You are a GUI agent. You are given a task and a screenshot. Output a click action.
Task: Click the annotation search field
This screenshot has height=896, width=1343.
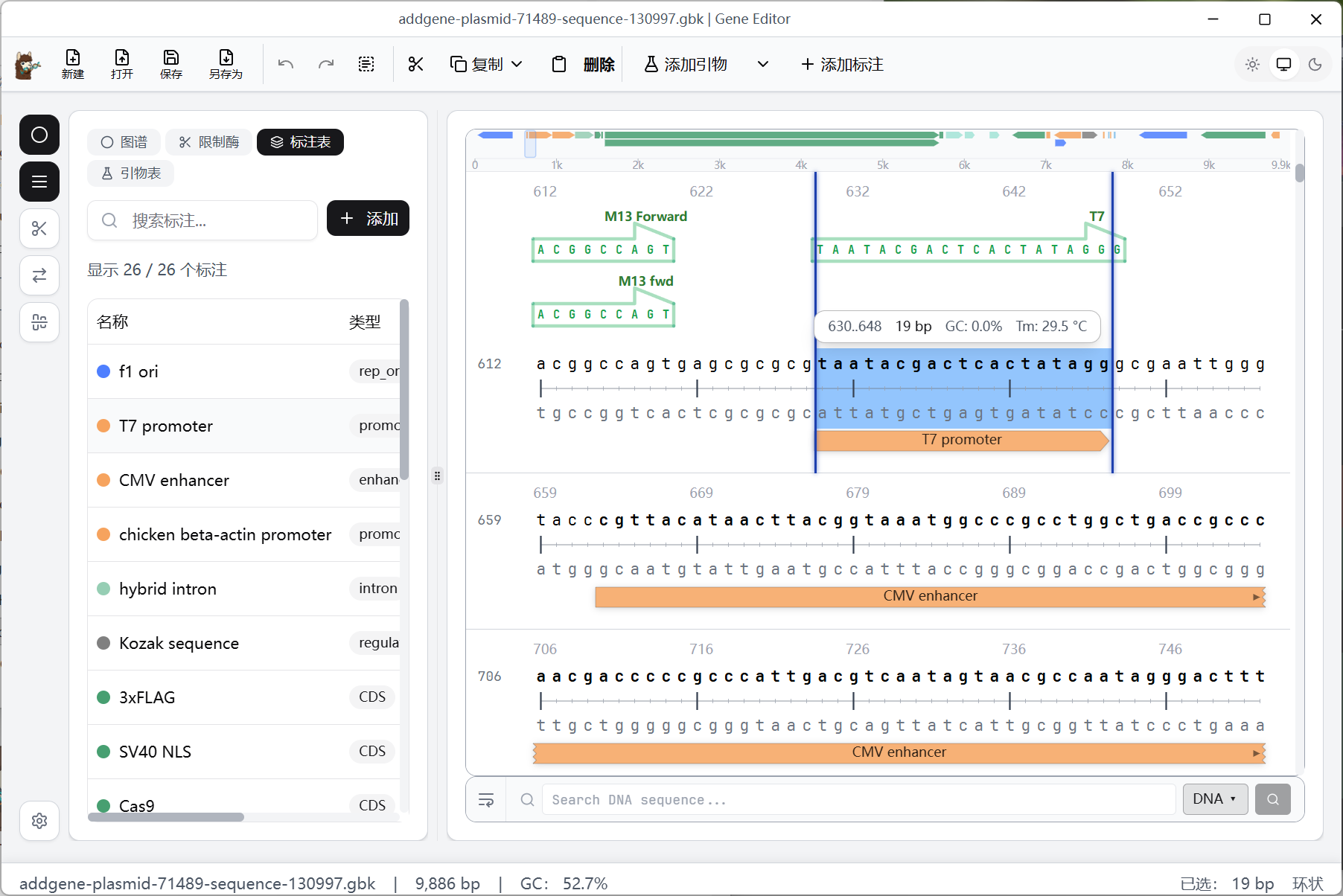click(202, 220)
